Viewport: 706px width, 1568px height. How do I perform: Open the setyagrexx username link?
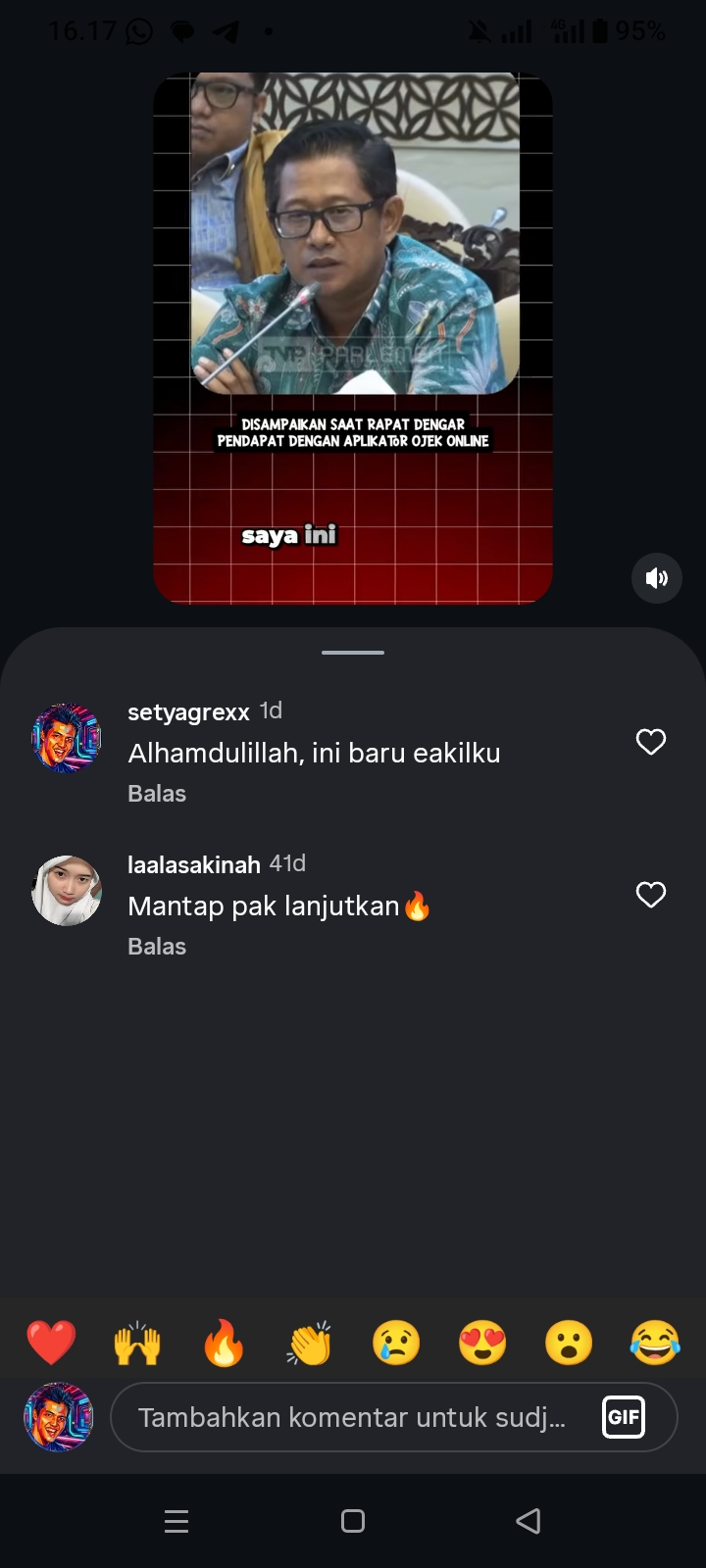click(x=188, y=712)
